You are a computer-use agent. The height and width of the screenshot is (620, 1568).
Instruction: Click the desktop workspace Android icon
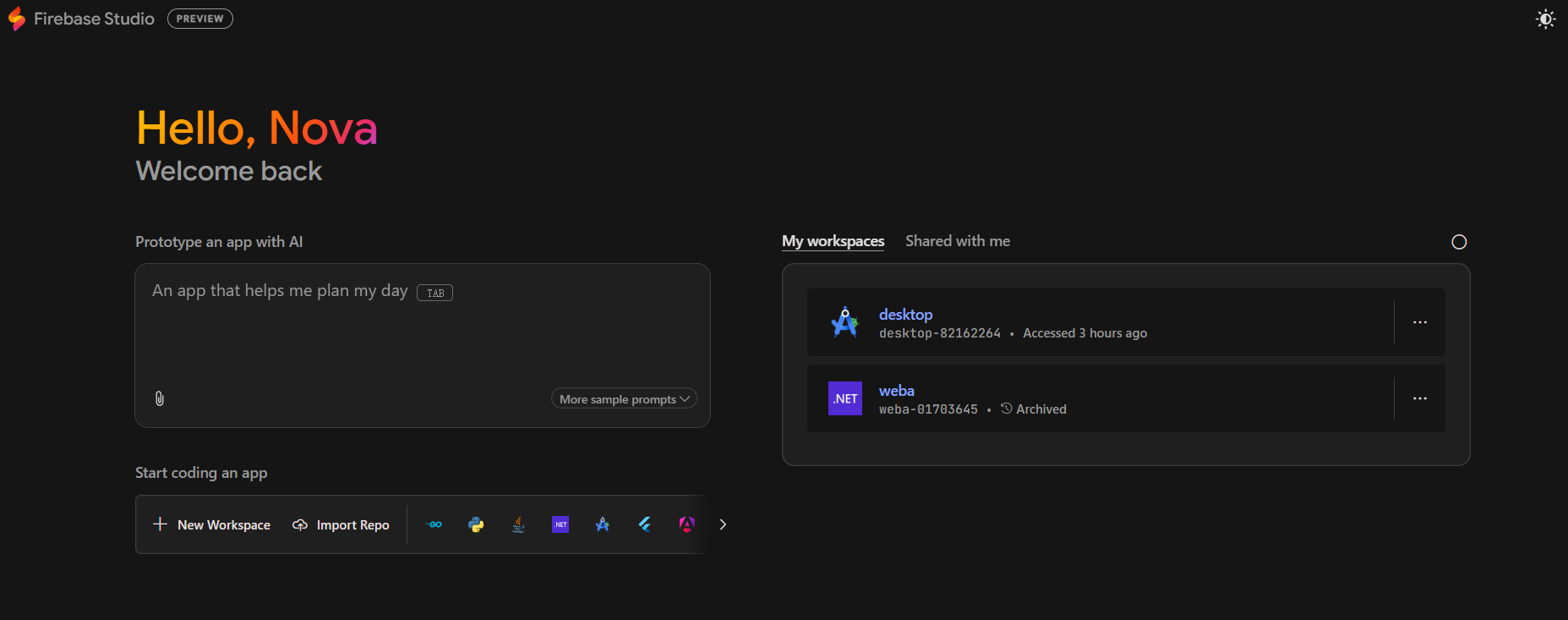(x=844, y=322)
